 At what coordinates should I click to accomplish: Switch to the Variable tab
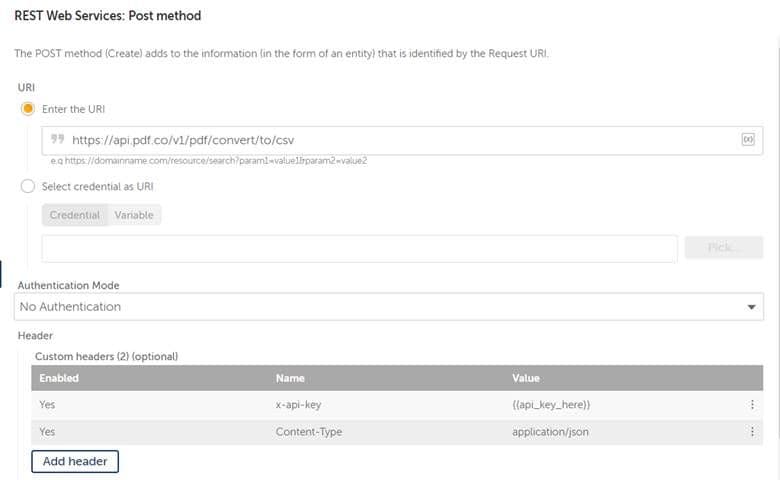tap(134, 215)
